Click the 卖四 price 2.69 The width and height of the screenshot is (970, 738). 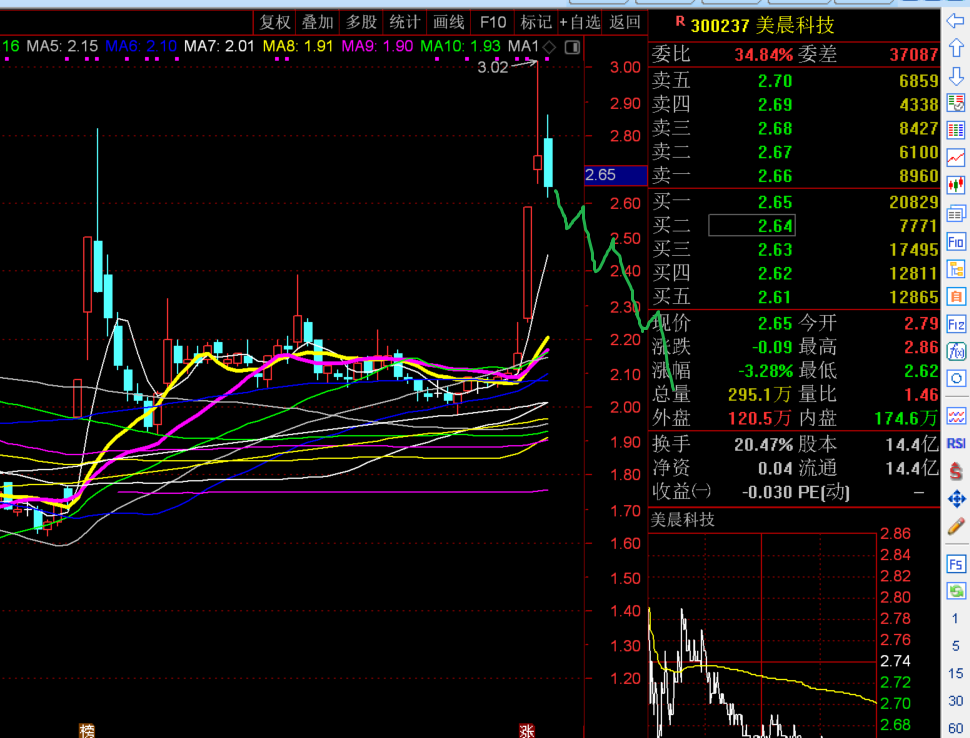pos(775,105)
